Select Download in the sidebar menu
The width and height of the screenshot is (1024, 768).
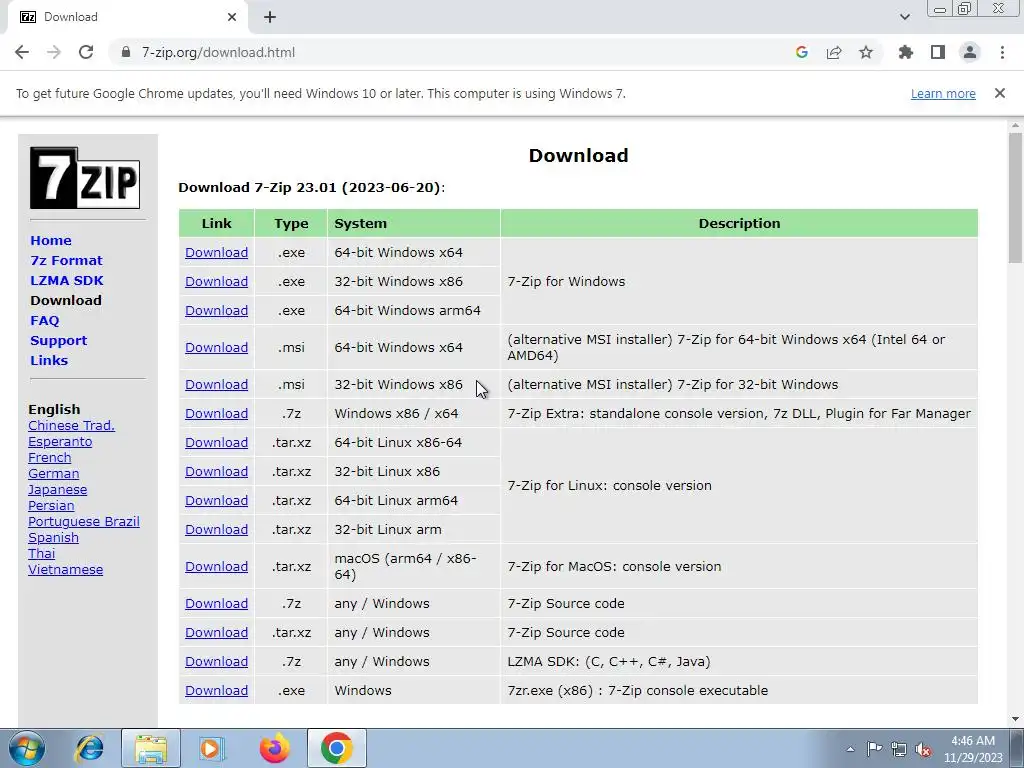pyautogui.click(x=66, y=300)
